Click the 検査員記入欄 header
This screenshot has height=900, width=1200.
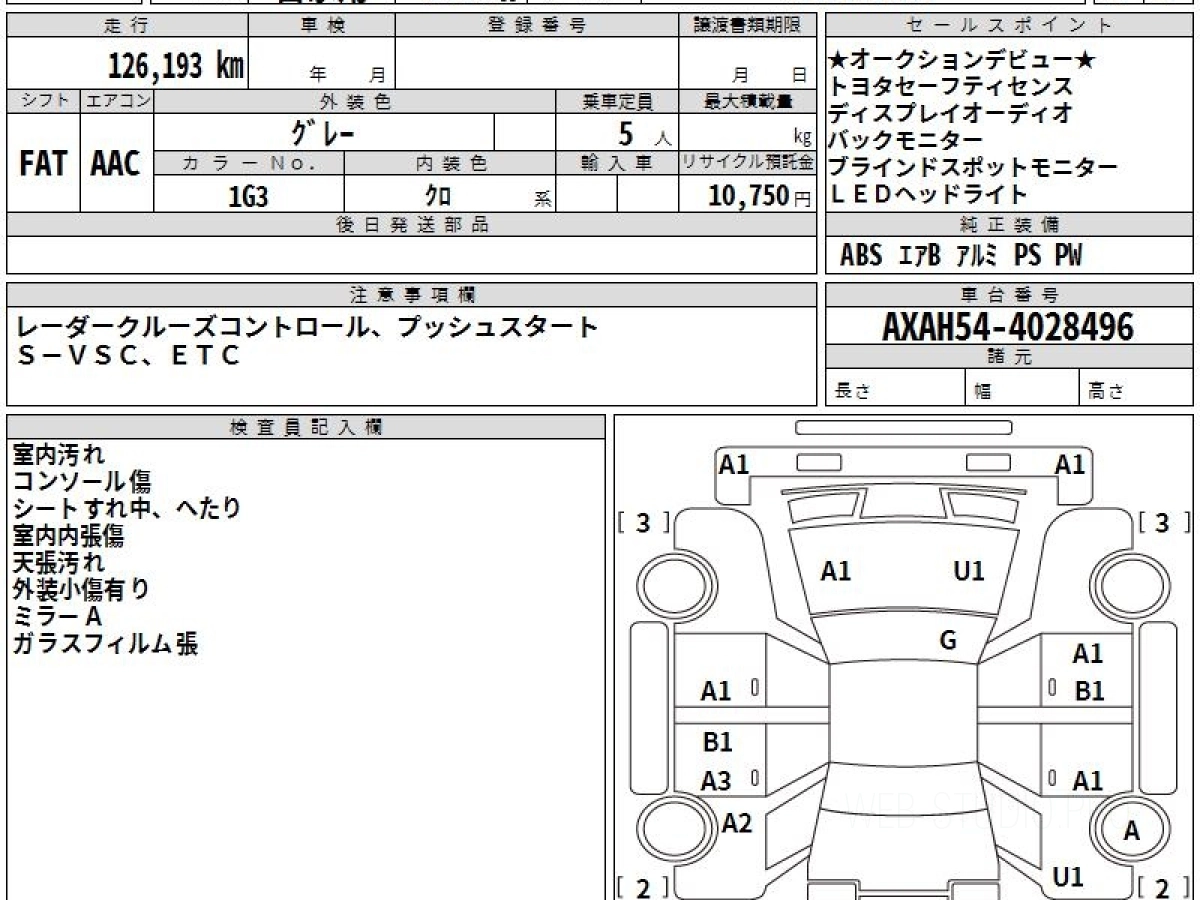[306, 427]
